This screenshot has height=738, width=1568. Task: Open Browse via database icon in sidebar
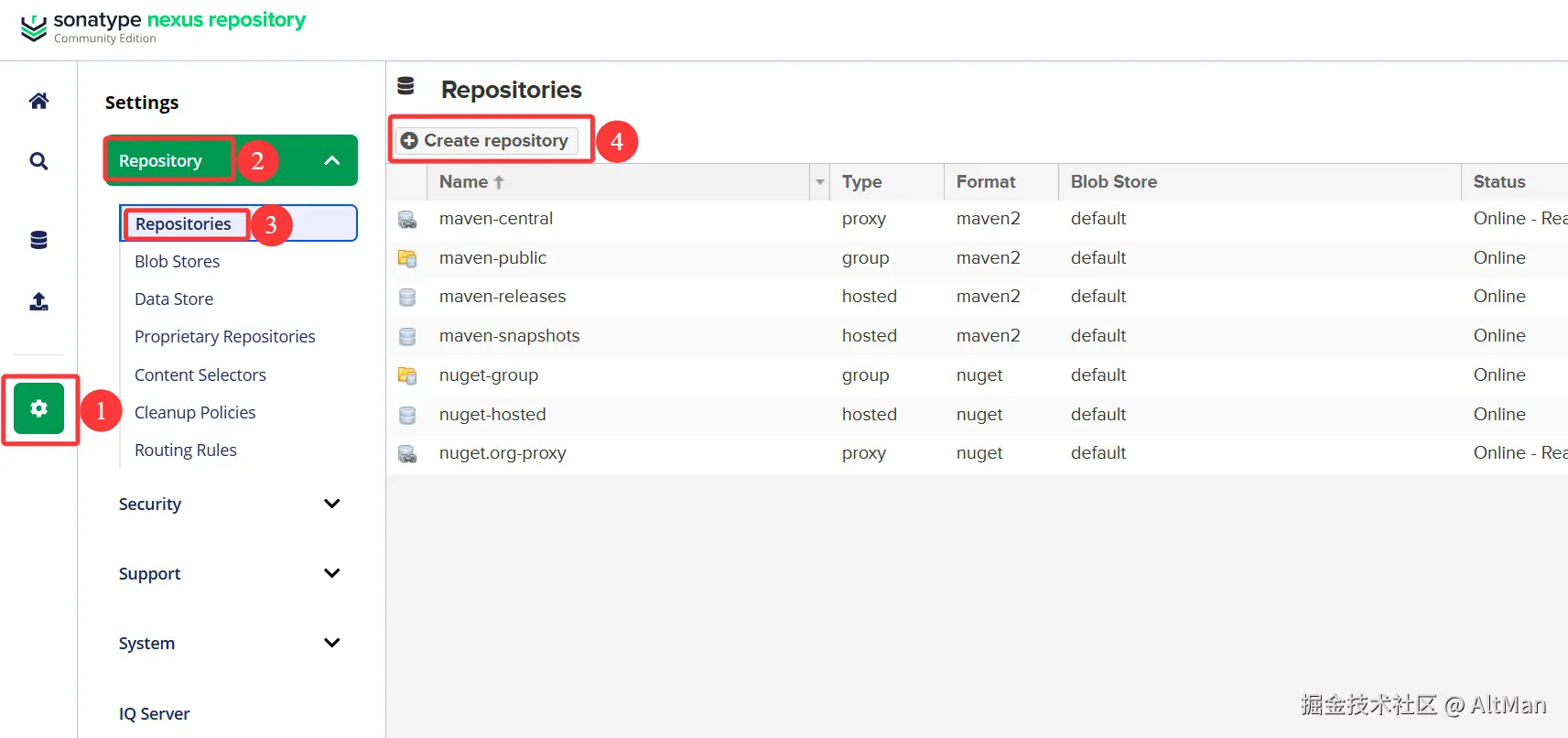coord(38,240)
